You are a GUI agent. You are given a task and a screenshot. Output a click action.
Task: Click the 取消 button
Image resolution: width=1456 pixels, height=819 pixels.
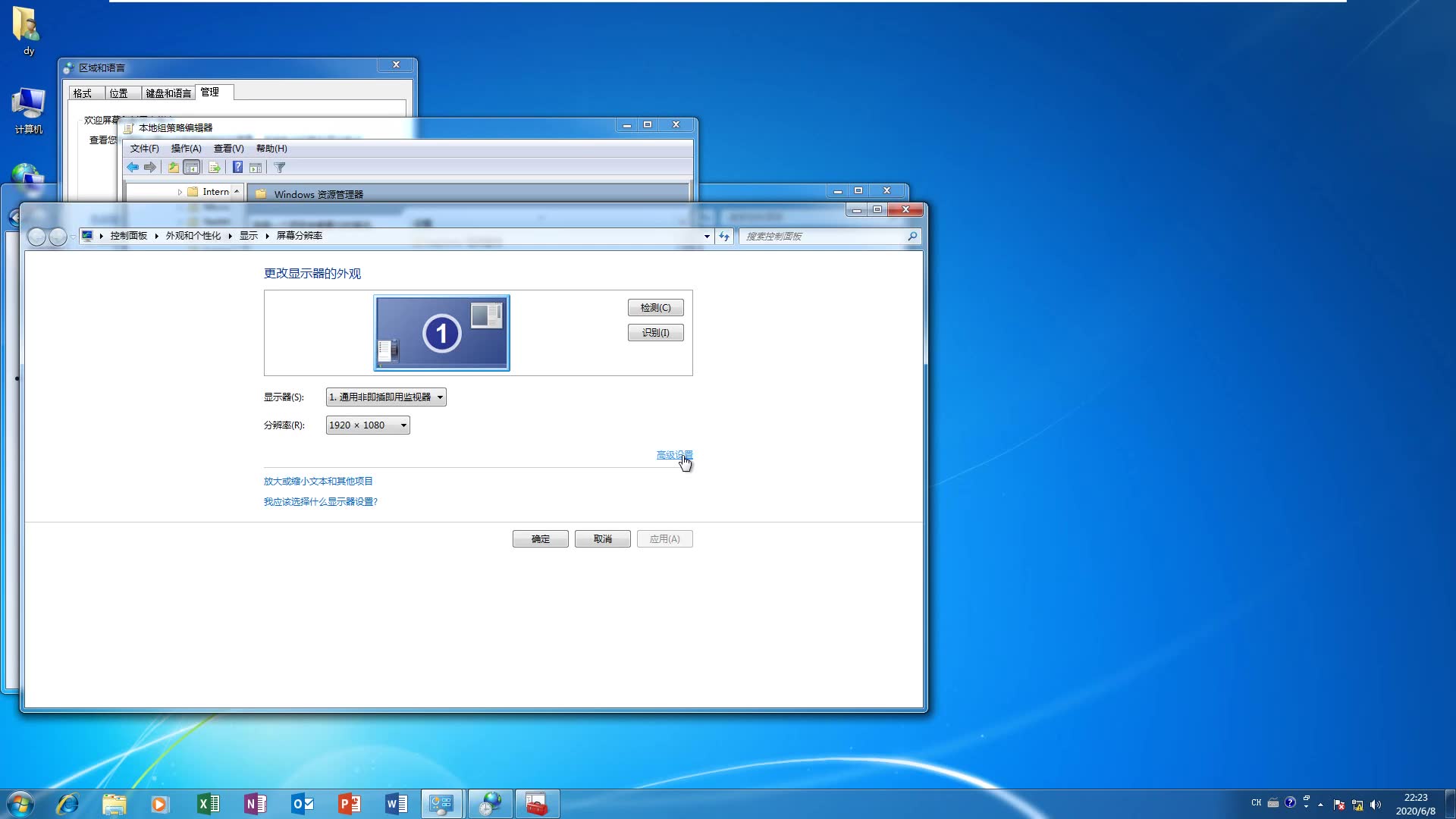point(603,539)
